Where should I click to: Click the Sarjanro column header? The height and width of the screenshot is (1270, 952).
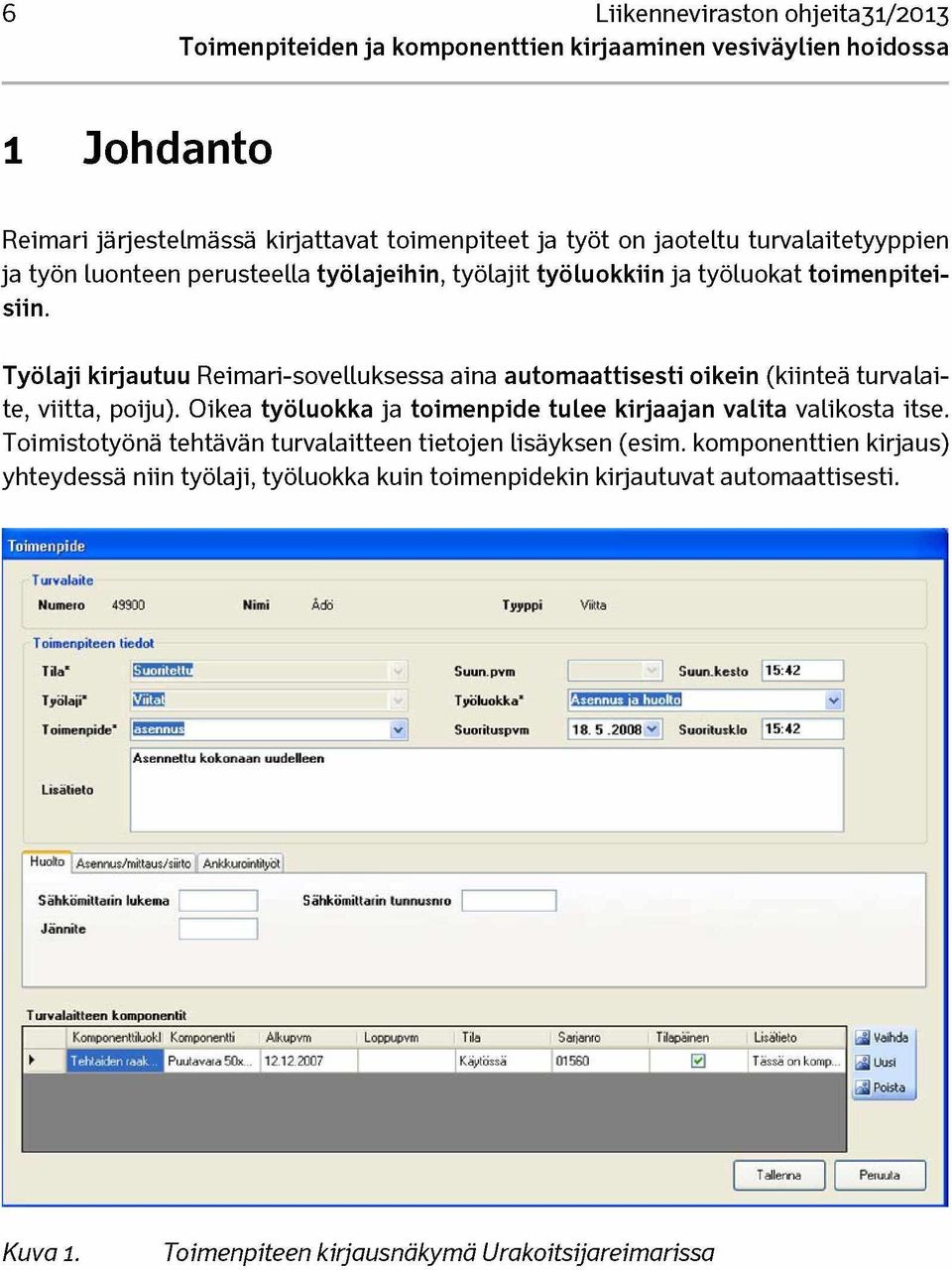(600, 1038)
